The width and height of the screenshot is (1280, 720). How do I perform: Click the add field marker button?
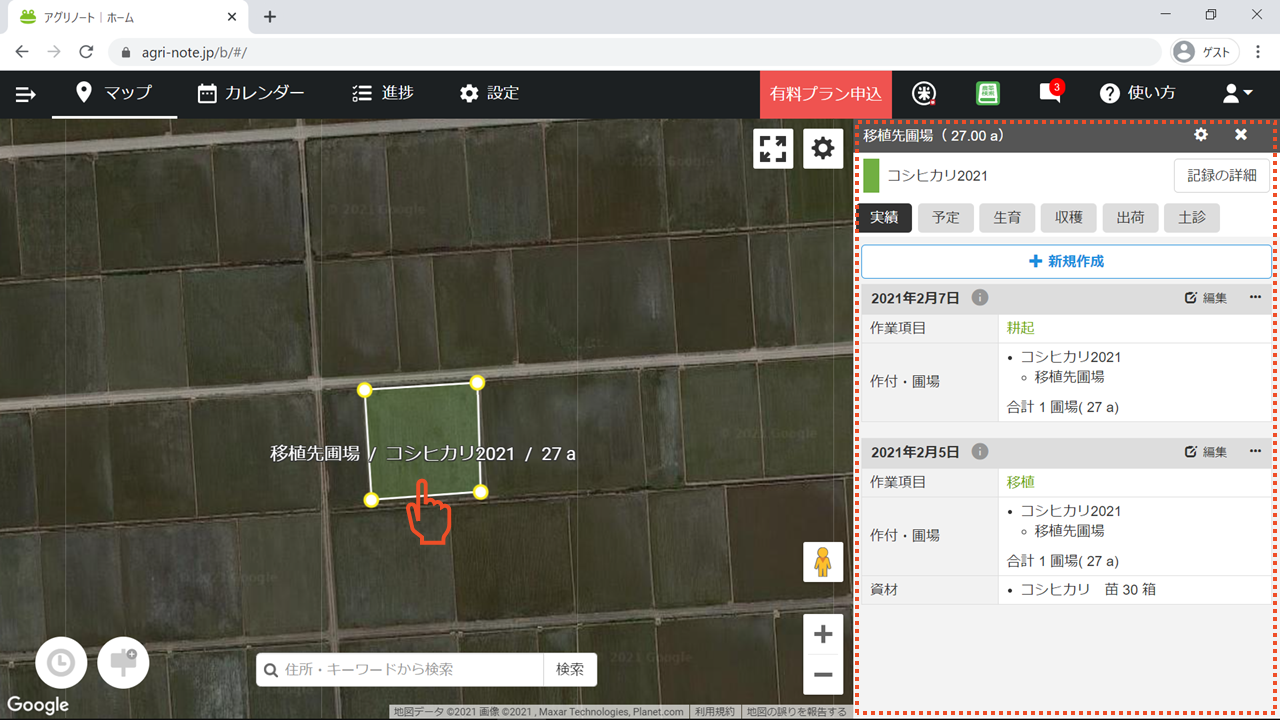123,663
